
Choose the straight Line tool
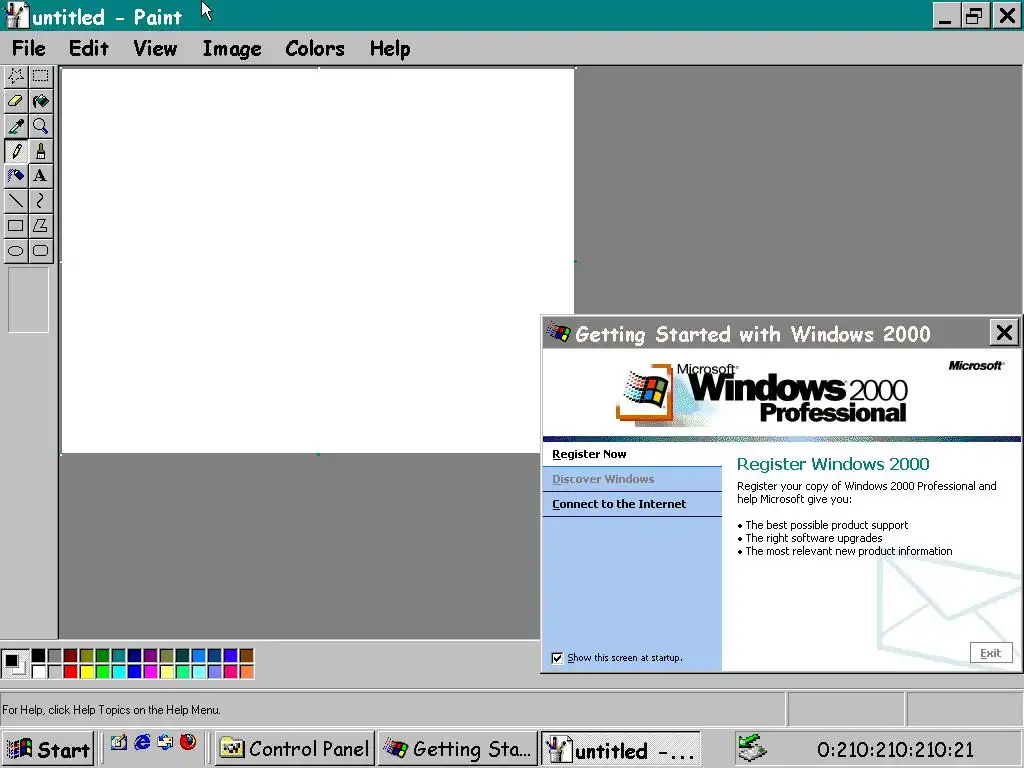[x=16, y=200]
